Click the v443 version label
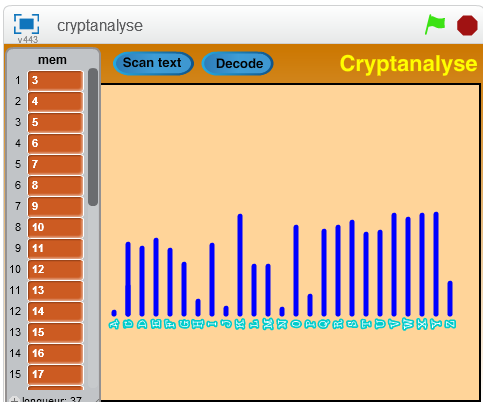Image resolution: width=483 pixels, height=402 pixels. (28, 40)
